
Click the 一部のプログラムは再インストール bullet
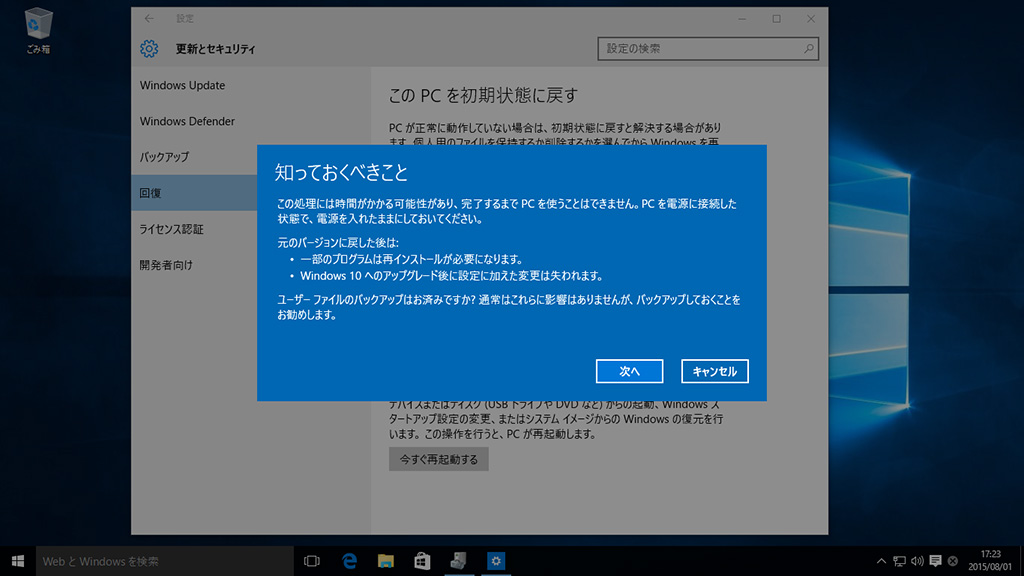(411, 259)
